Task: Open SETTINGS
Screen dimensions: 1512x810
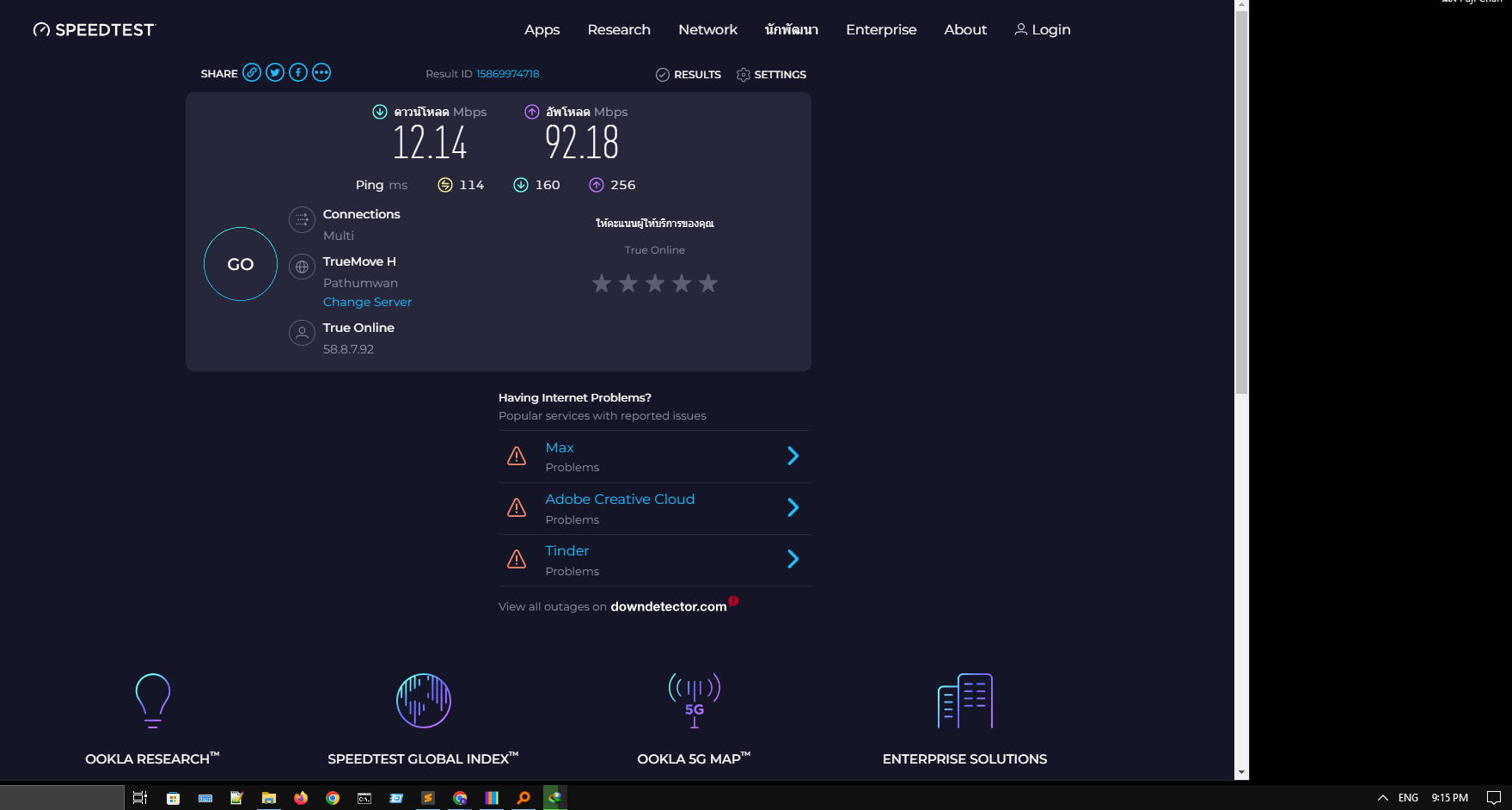Action: tap(771, 75)
